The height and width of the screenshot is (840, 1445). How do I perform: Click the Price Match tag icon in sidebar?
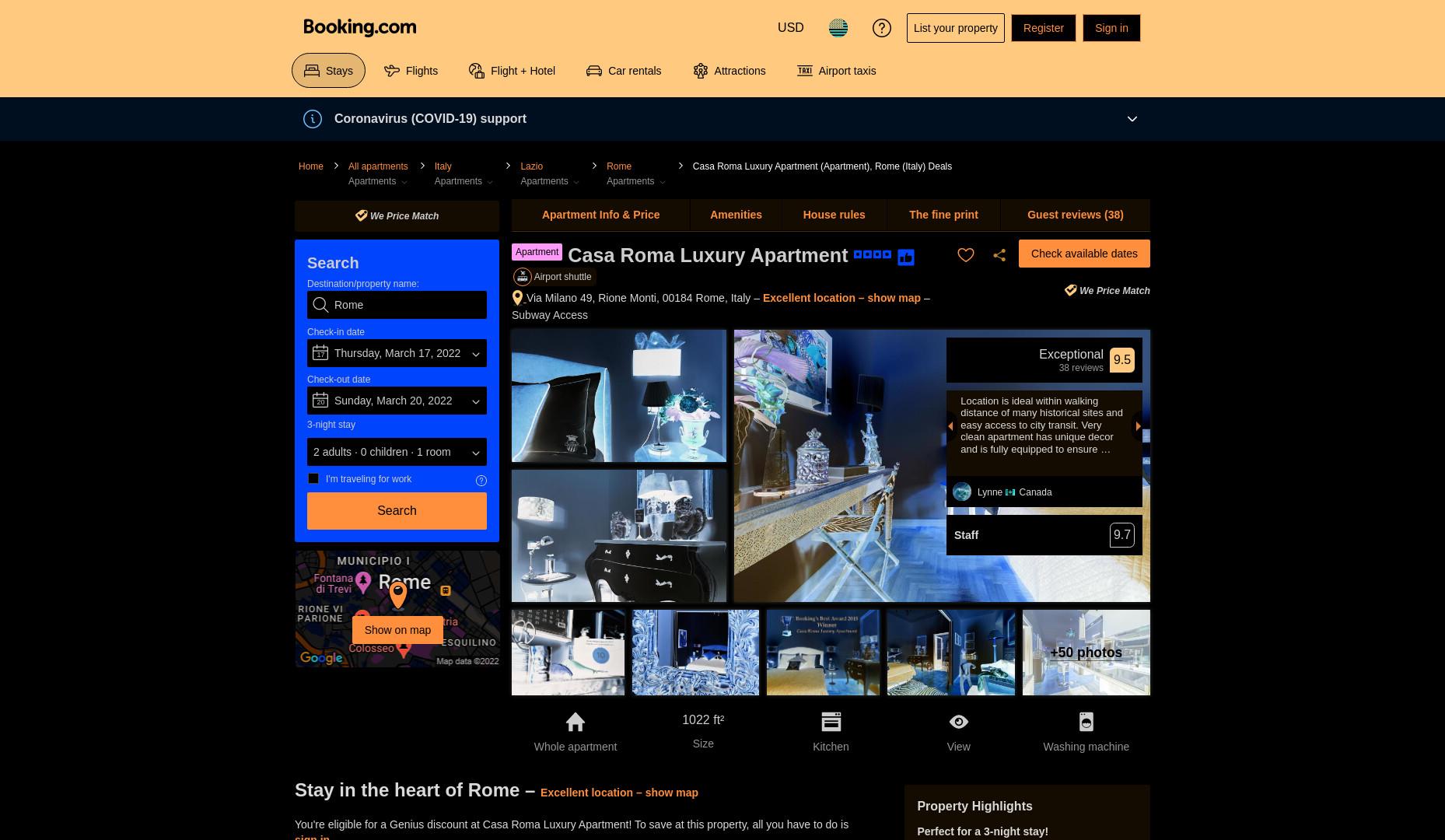tap(361, 215)
